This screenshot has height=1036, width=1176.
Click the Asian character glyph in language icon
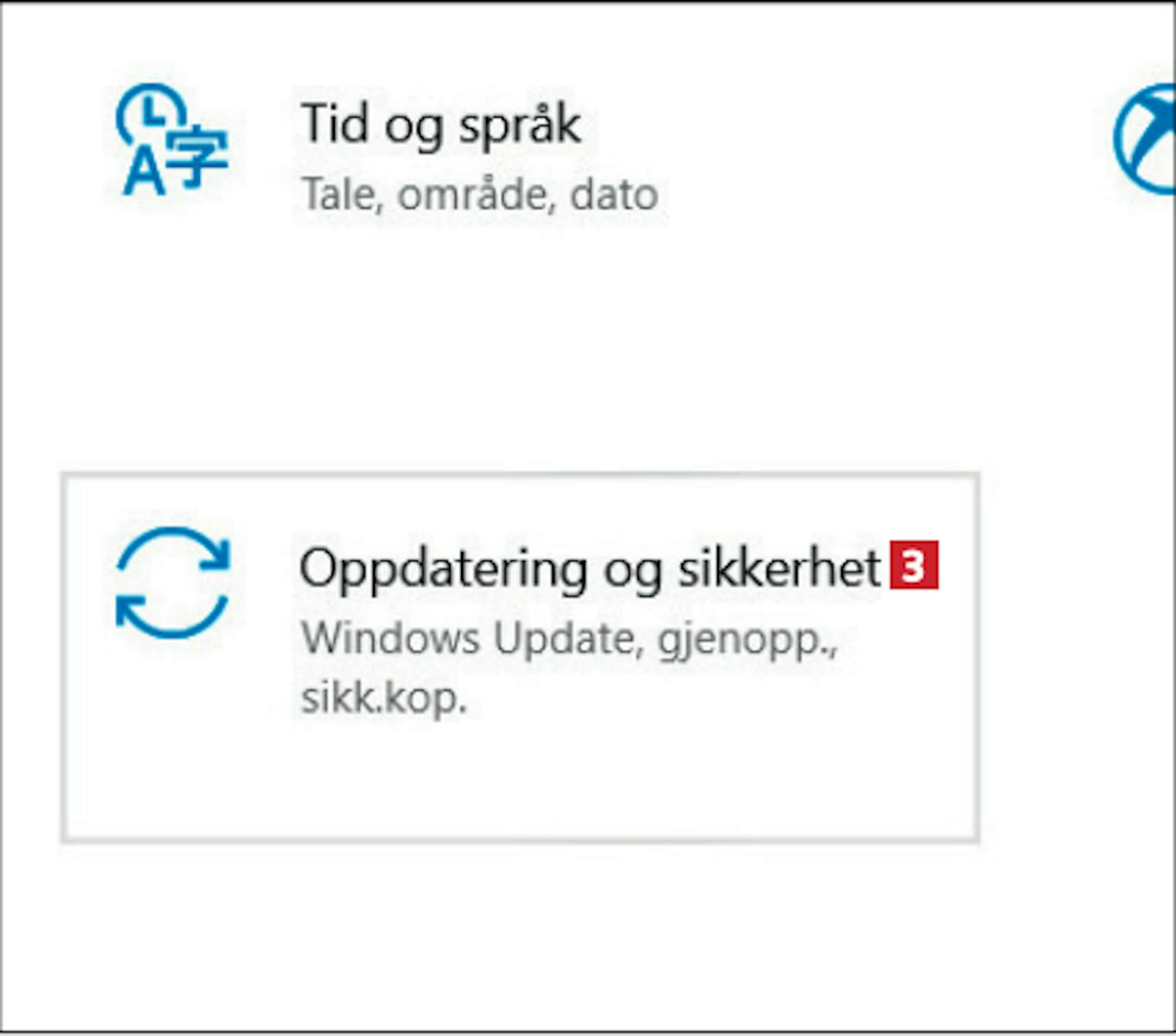pyautogui.click(x=197, y=157)
